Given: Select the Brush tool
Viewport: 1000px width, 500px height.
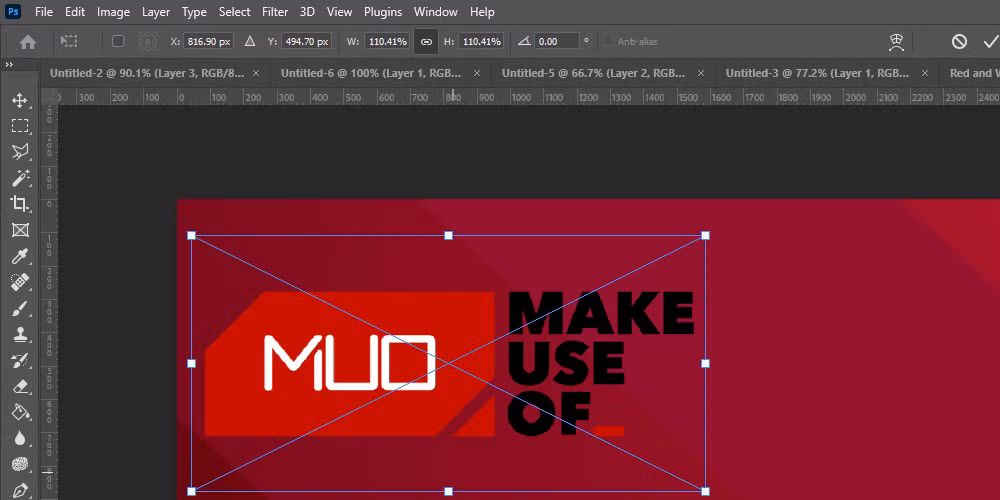Looking at the screenshot, I should (x=20, y=308).
